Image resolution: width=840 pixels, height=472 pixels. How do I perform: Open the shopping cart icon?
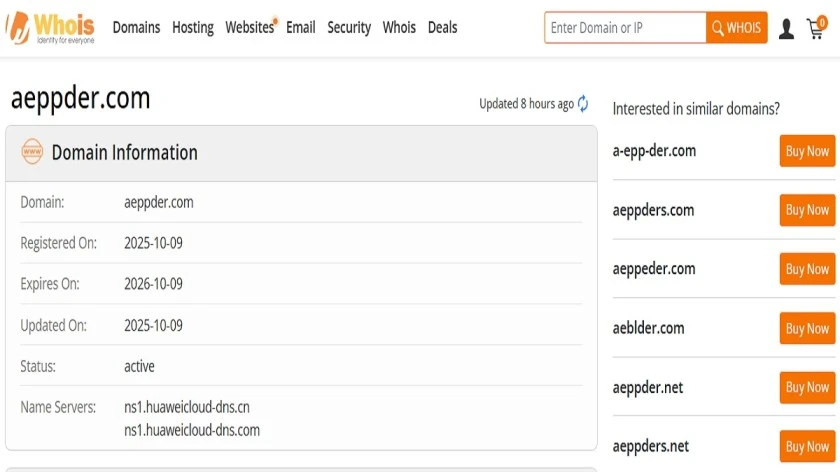[817, 28]
